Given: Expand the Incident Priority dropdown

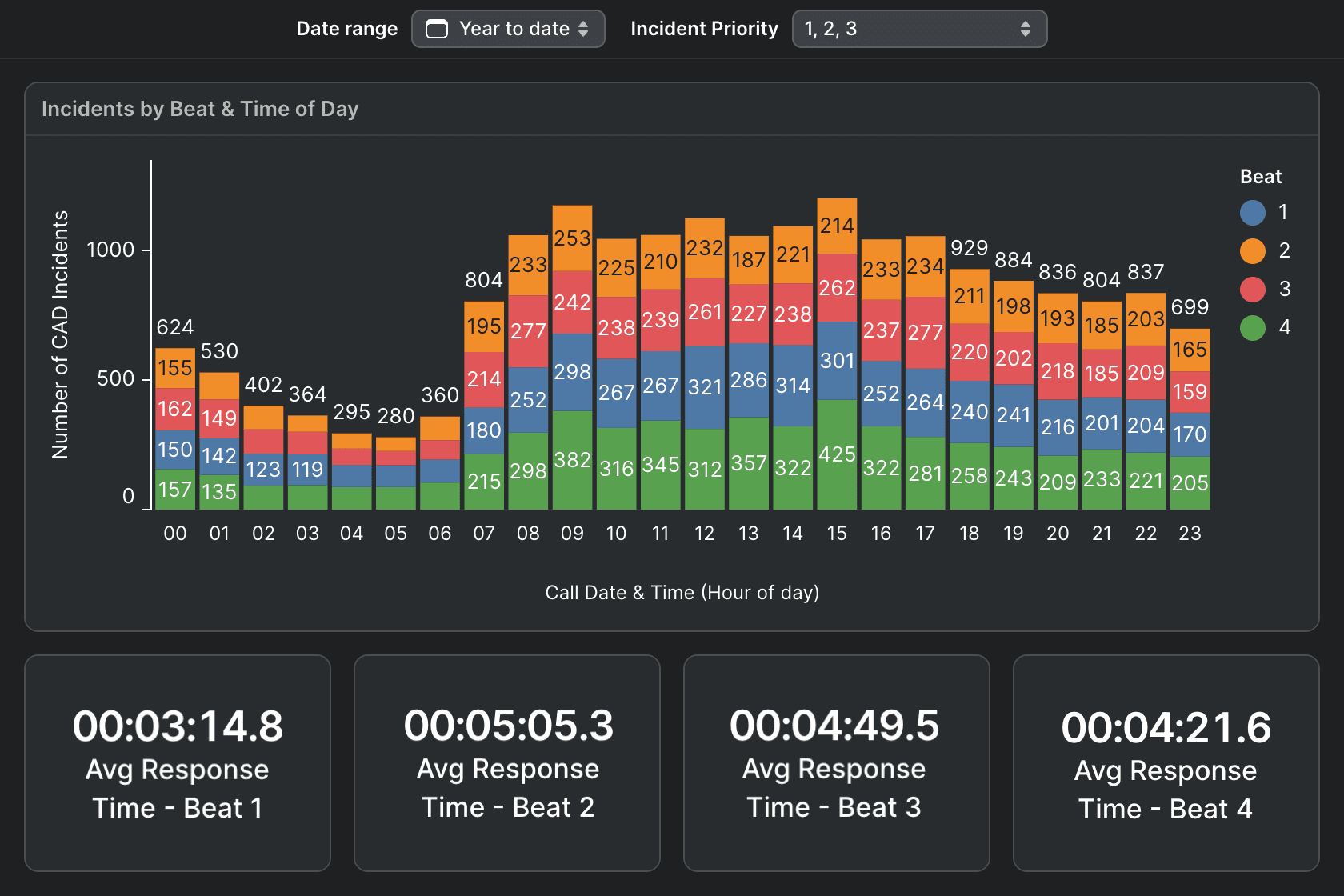Looking at the screenshot, I should pos(918,30).
